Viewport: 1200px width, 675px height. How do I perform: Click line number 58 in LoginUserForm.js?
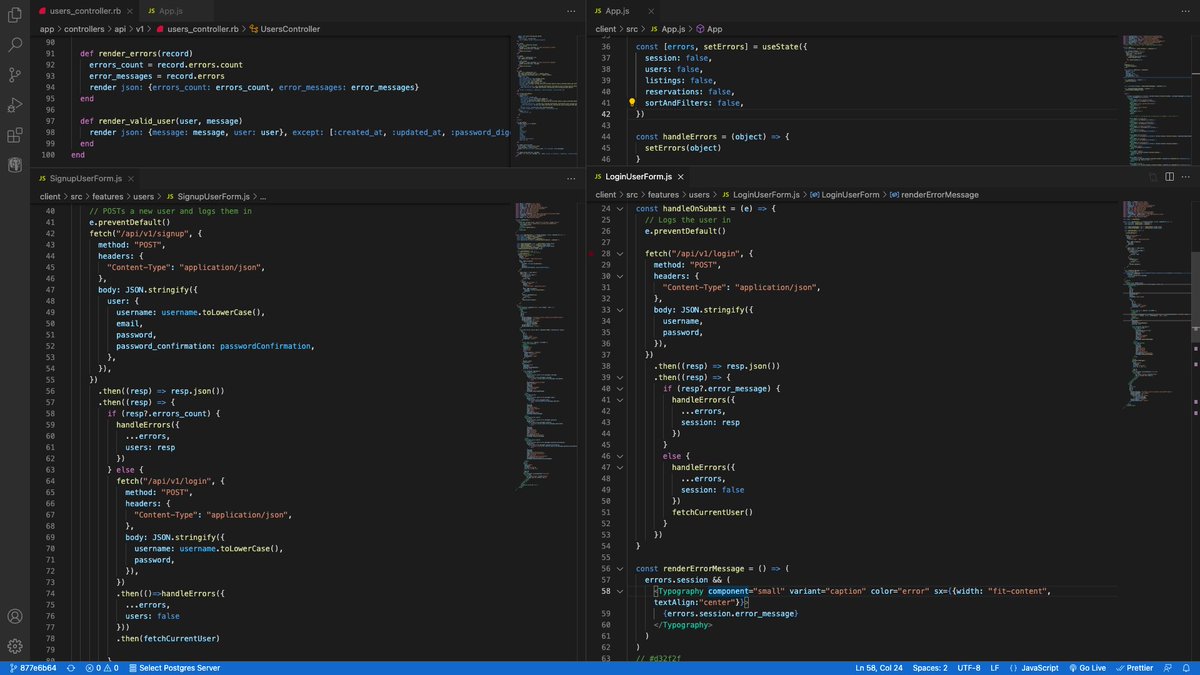coord(606,591)
